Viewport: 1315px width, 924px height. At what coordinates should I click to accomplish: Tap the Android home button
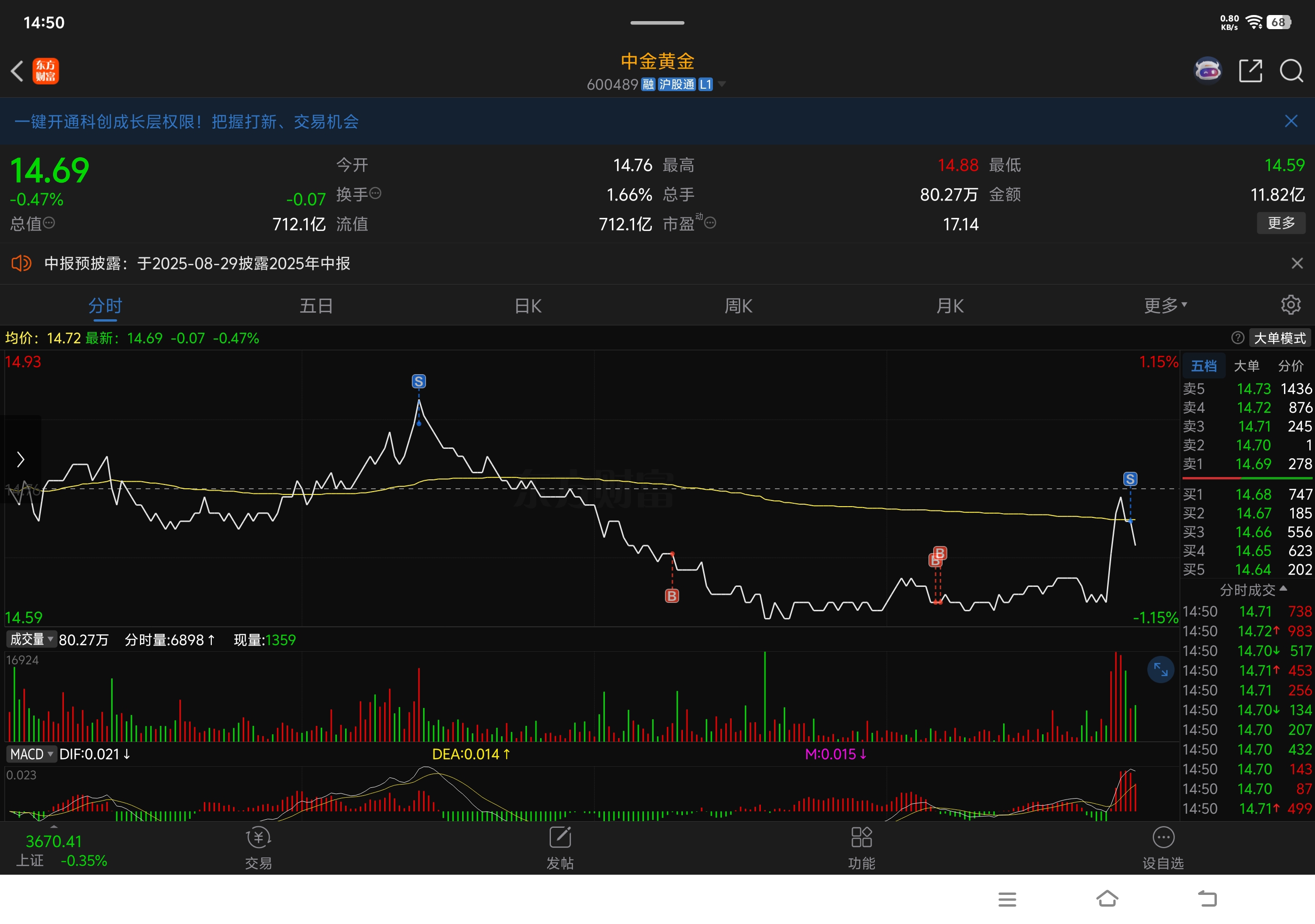point(1107,899)
